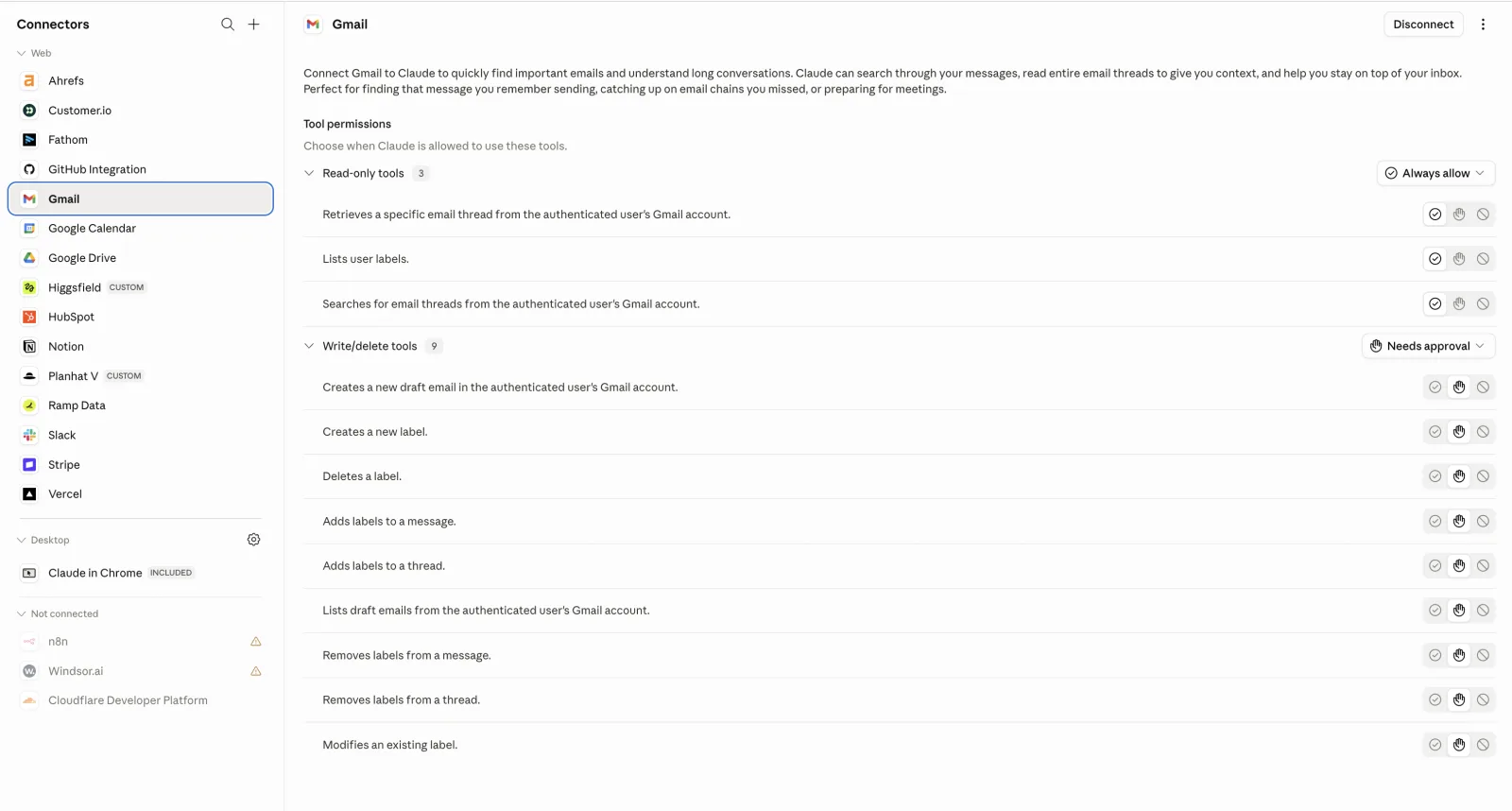Set 'Deletes a label' to always allow
1512x811 pixels.
[1435, 476]
